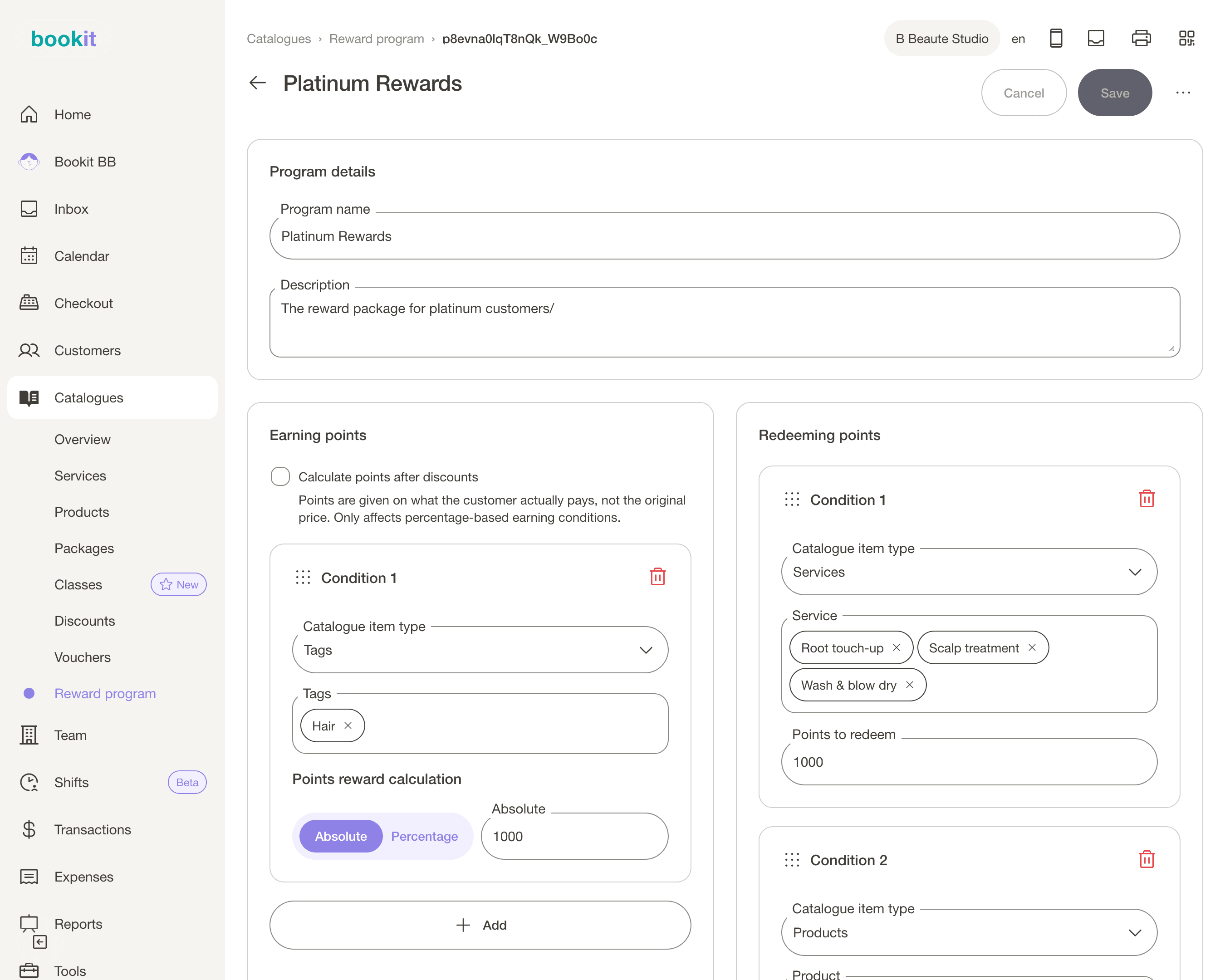Image resolution: width=1225 pixels, height=980 pixels.
Task: Grab the drag handle of redeeming Condition 1
Action: coord(791,500)
